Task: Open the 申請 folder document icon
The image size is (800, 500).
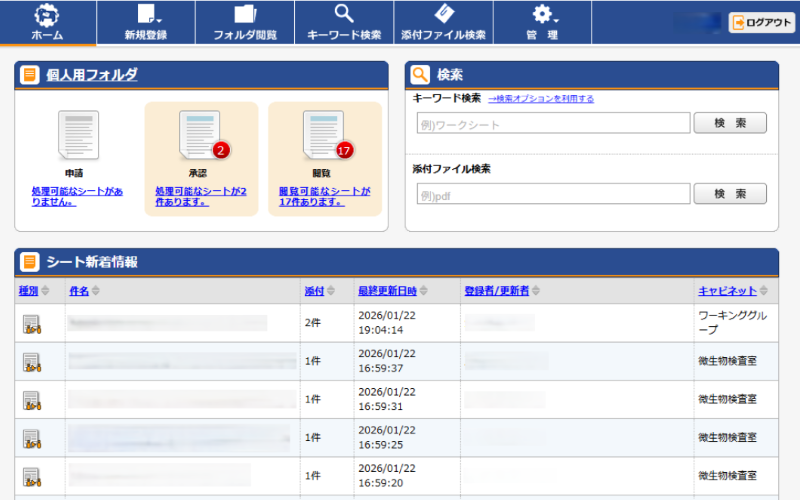Action: click(x=79, y=136)
